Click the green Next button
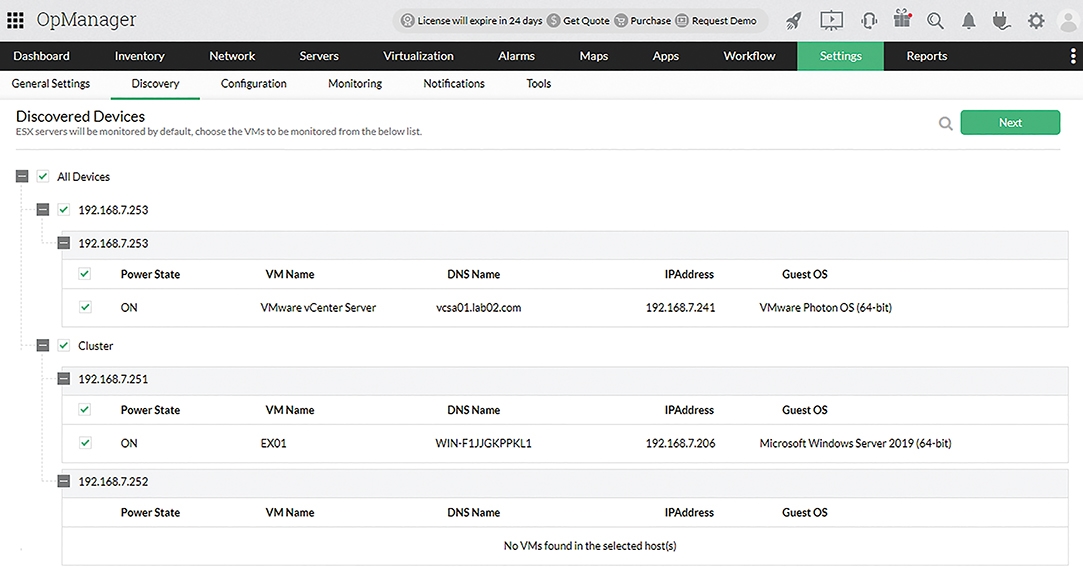The height and width of the screenshot is (584, 1083). click(x=1010, y=122)
